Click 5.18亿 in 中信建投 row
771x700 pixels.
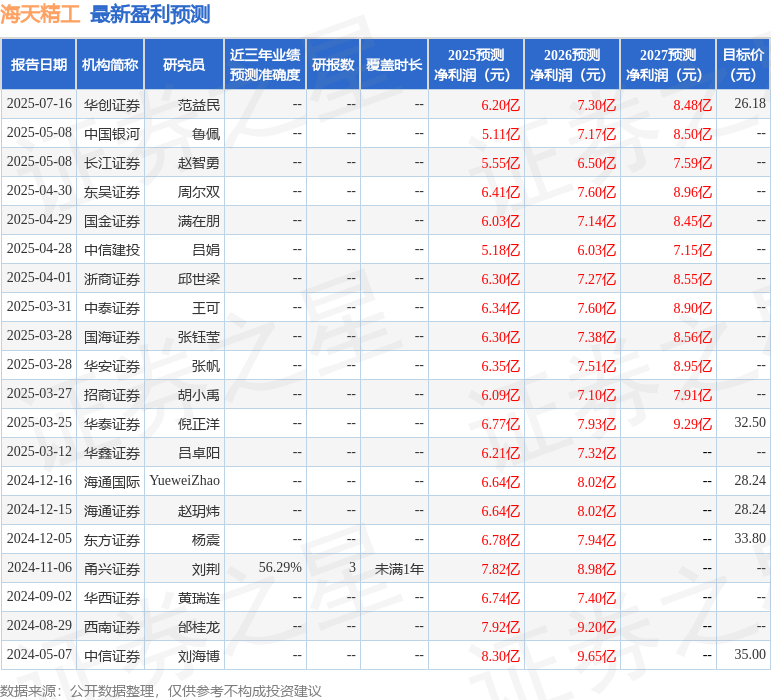[500, 250]
